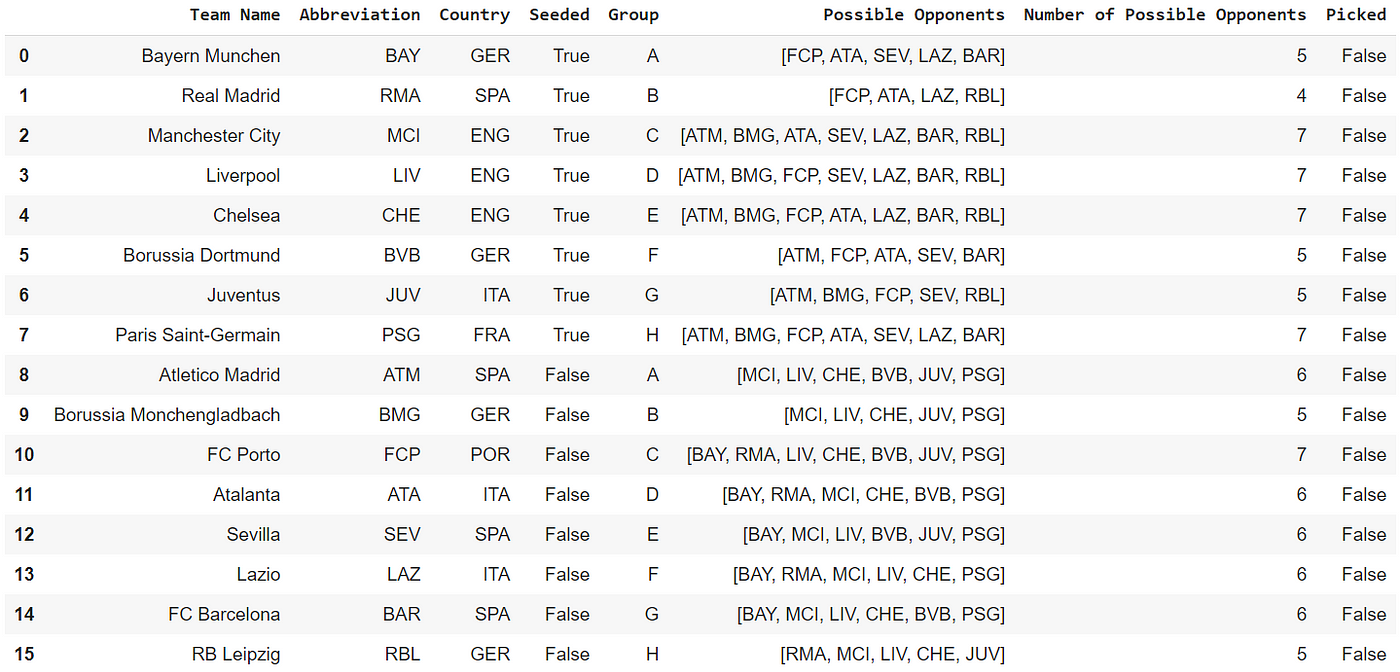This screenshot has width=1400, height=672.
Task: Select the 'Atalanta' team name cell
Action: (x=247, y=495)
